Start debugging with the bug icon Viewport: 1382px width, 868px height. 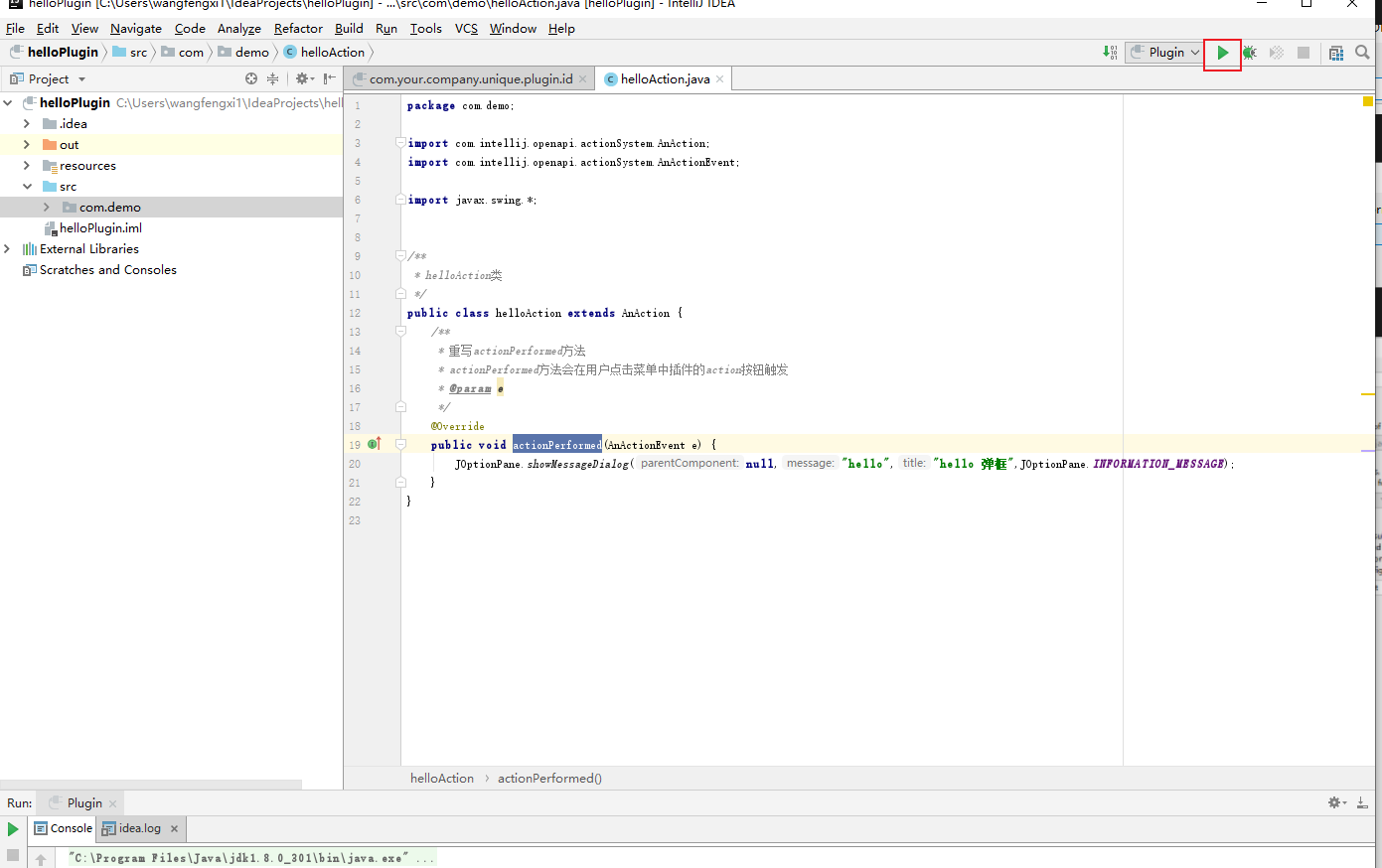click(x=1250, y=53)
